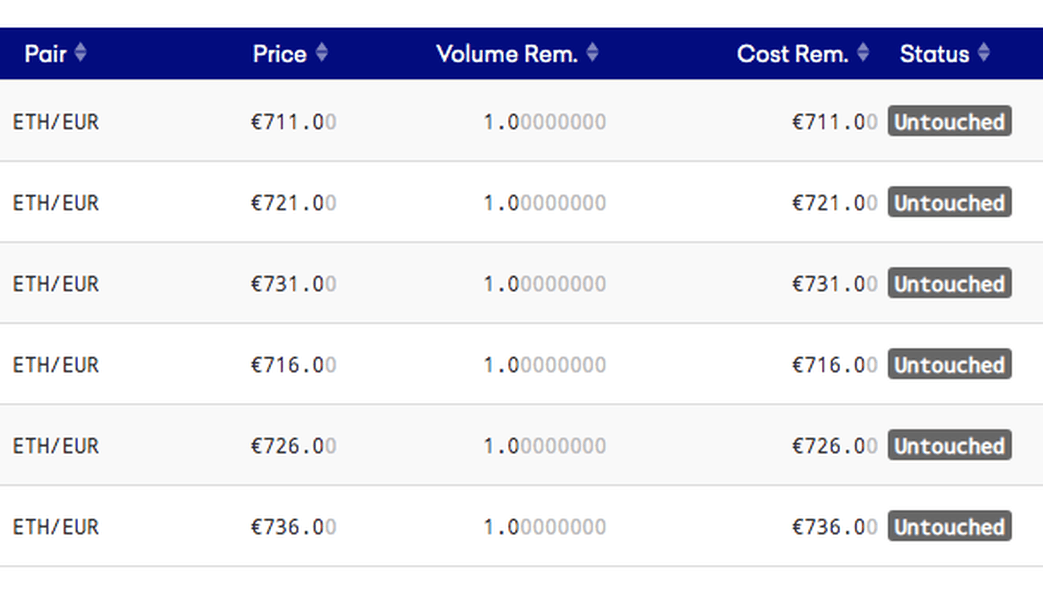The width and height of the screenshot is (1043, 605).
Task: Click Untouched badge on the €736.00 order
Action: 949,527
